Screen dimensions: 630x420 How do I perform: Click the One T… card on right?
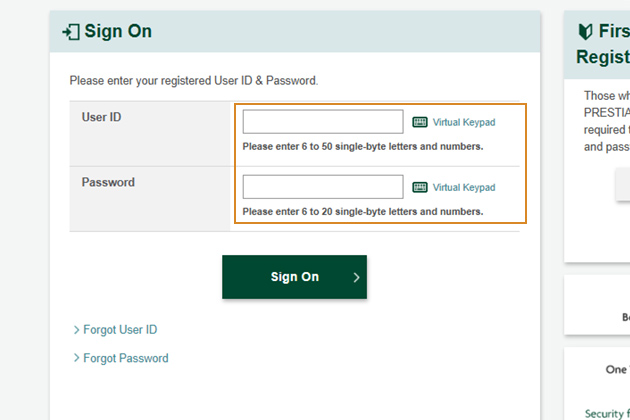[x=616, y=369]
